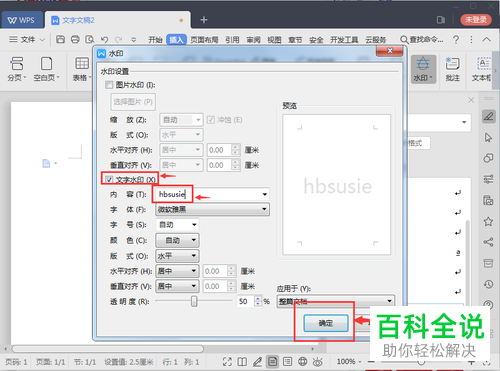Select the pen edit icon in right sidebar
500x371 pixels.
(488, 117)
